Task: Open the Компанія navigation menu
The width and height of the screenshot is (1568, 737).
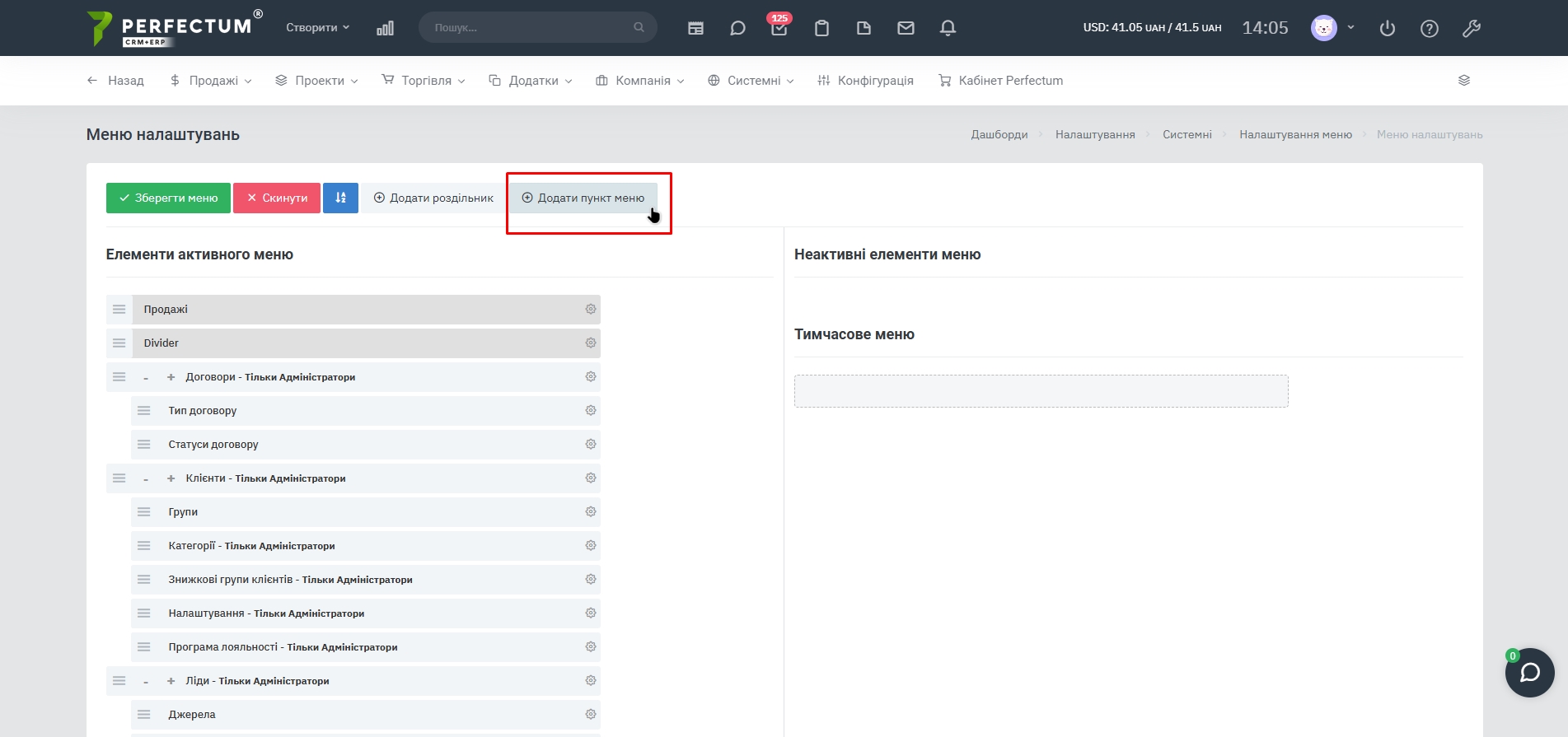Action: (640, 81)
